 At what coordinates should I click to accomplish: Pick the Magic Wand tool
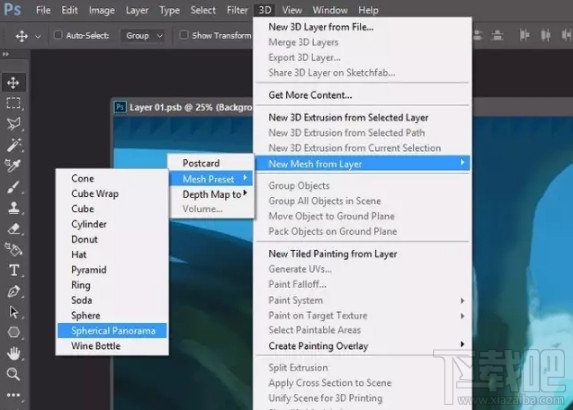[x=14, y=145]
